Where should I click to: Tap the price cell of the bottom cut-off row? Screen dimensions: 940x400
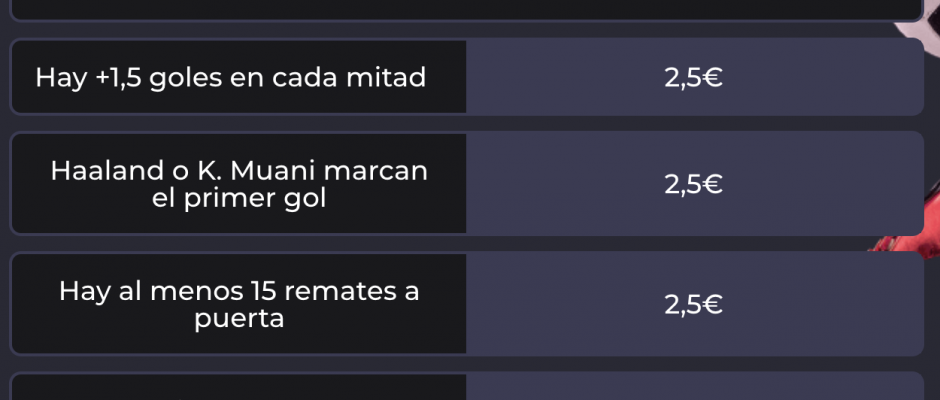(x=693, y=388)
